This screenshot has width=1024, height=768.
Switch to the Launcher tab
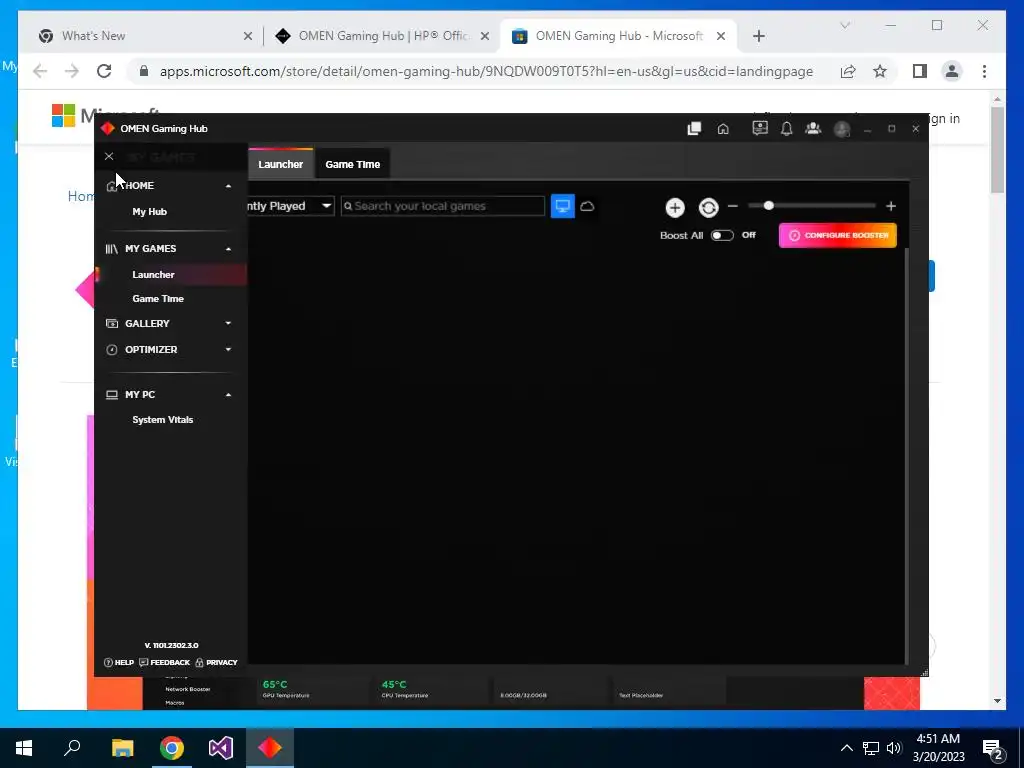click(x=281, y=164)
